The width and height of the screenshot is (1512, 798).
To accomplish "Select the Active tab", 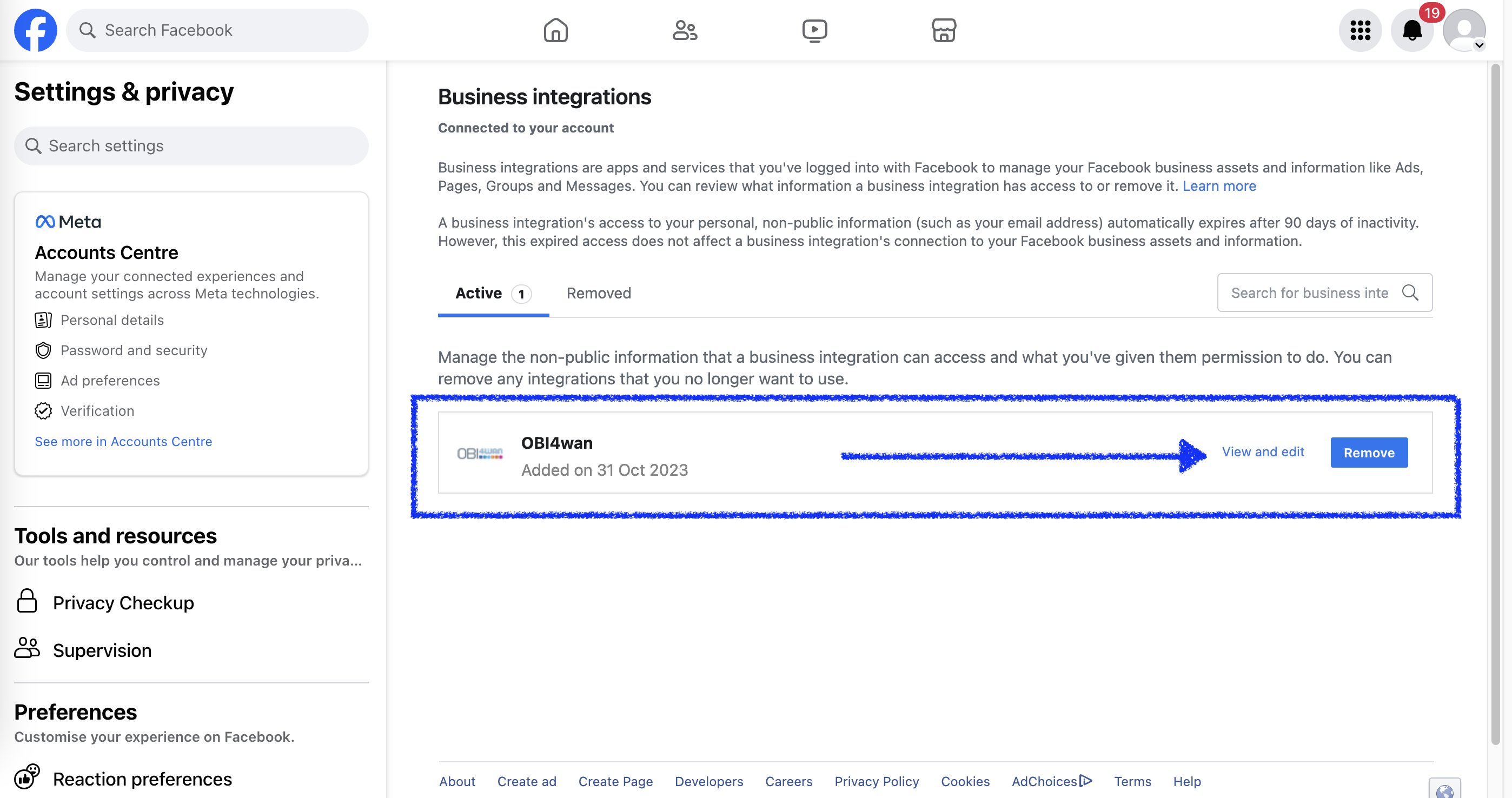I will (493, 293).
